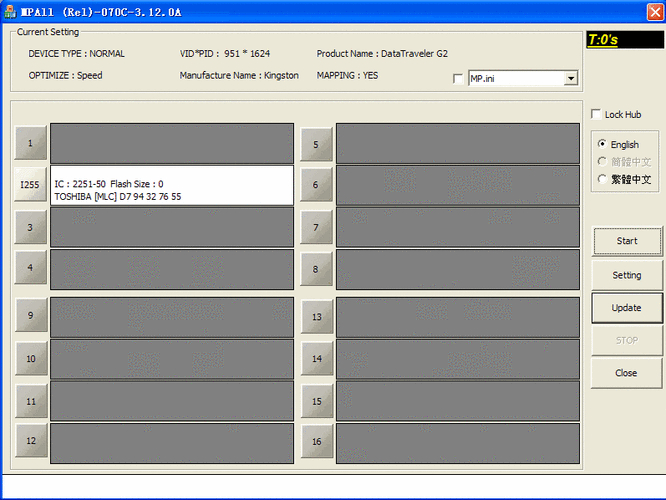Click port button 13
666x500 pixels.
317,317
